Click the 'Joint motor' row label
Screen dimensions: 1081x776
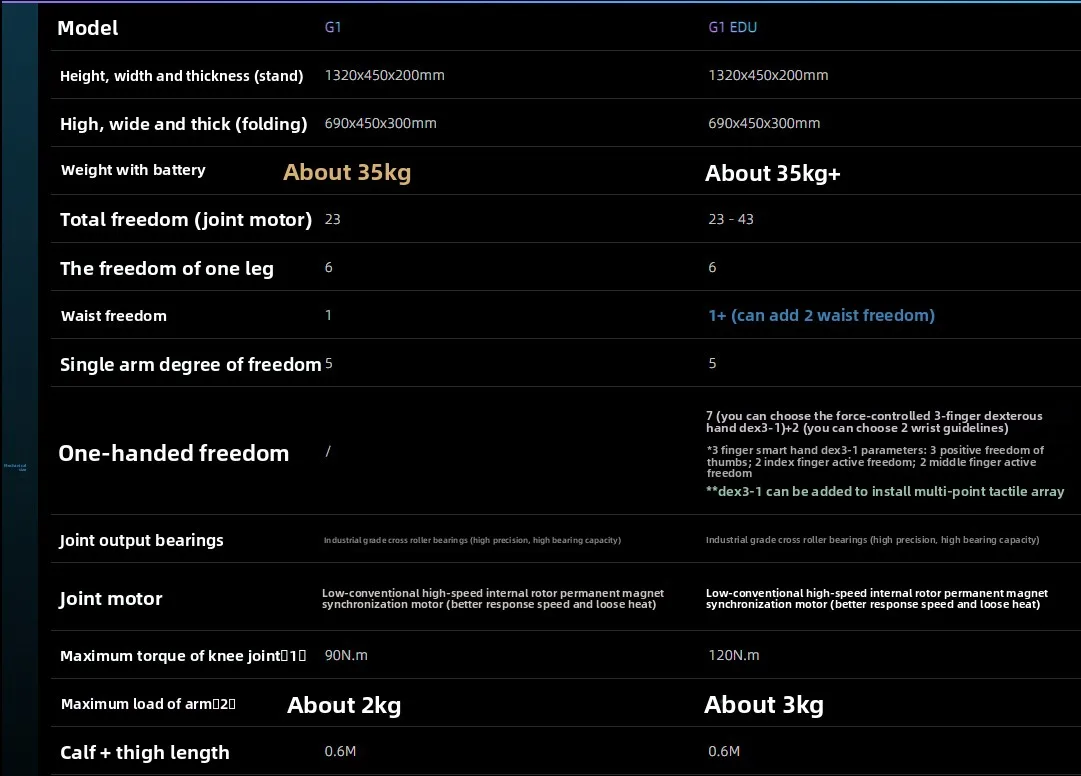[110, 599]
